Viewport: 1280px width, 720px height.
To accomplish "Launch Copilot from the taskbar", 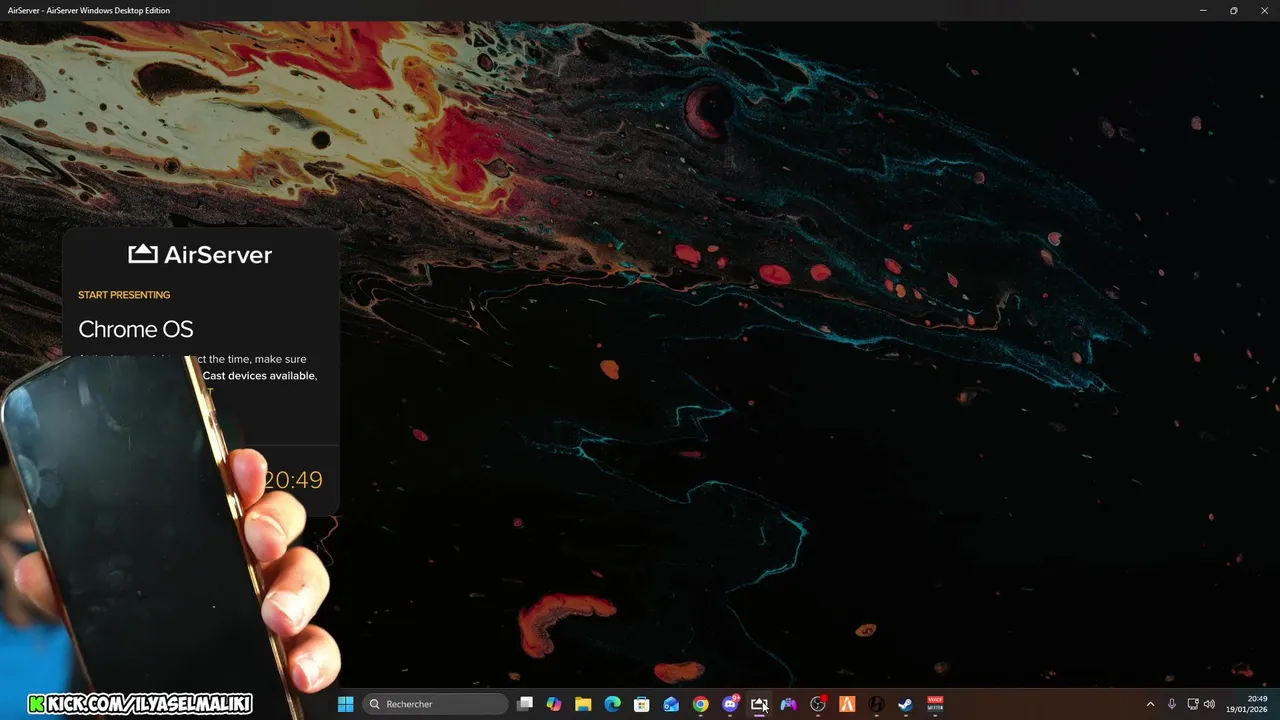I will (554, 704).
